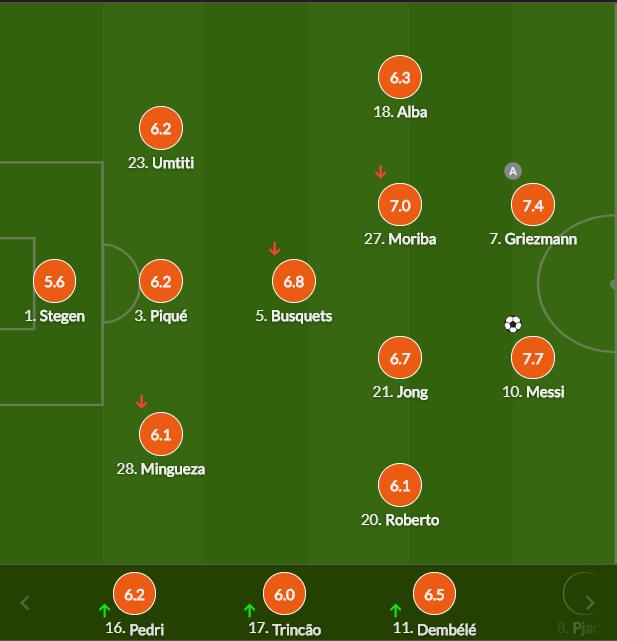Click Mingueza's red substituted-off arrow
Image resolution: width=617 pixels, height=641 pixels.
click(141, 402)
